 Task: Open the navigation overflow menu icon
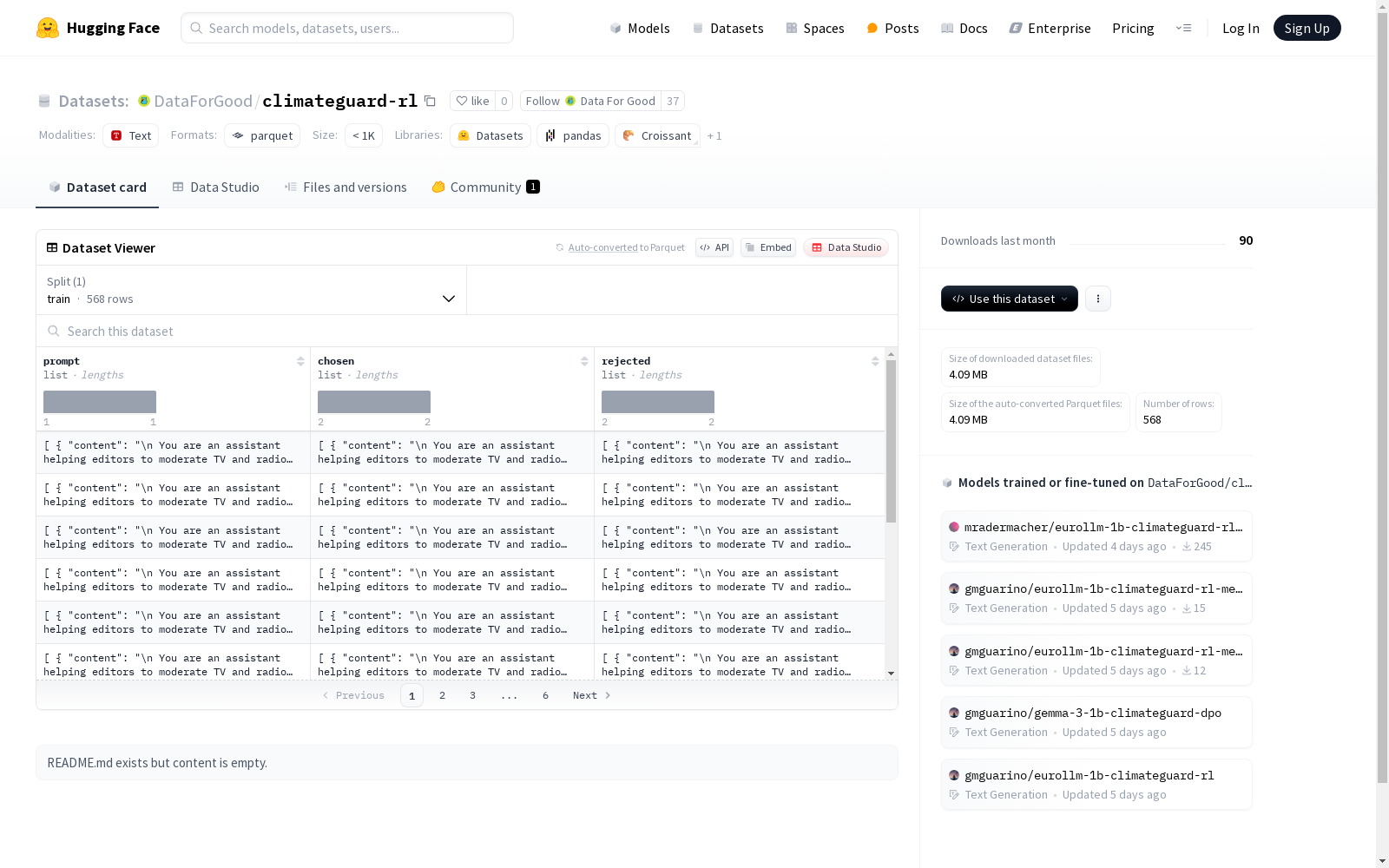(x=1183, y=28)
